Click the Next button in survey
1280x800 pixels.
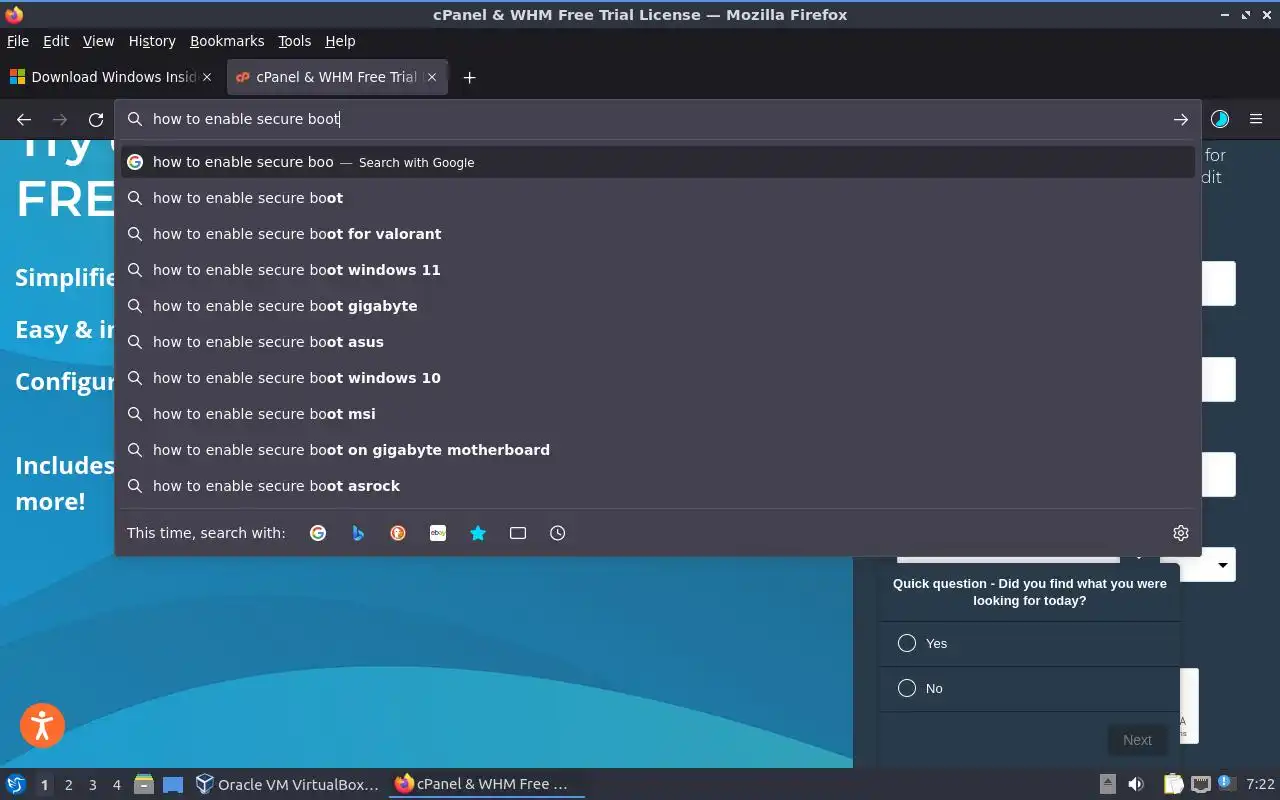[x=1137, y=740]
